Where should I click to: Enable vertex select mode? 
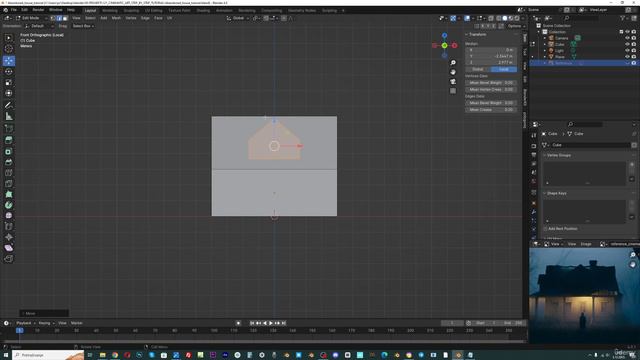click(53, 18)
